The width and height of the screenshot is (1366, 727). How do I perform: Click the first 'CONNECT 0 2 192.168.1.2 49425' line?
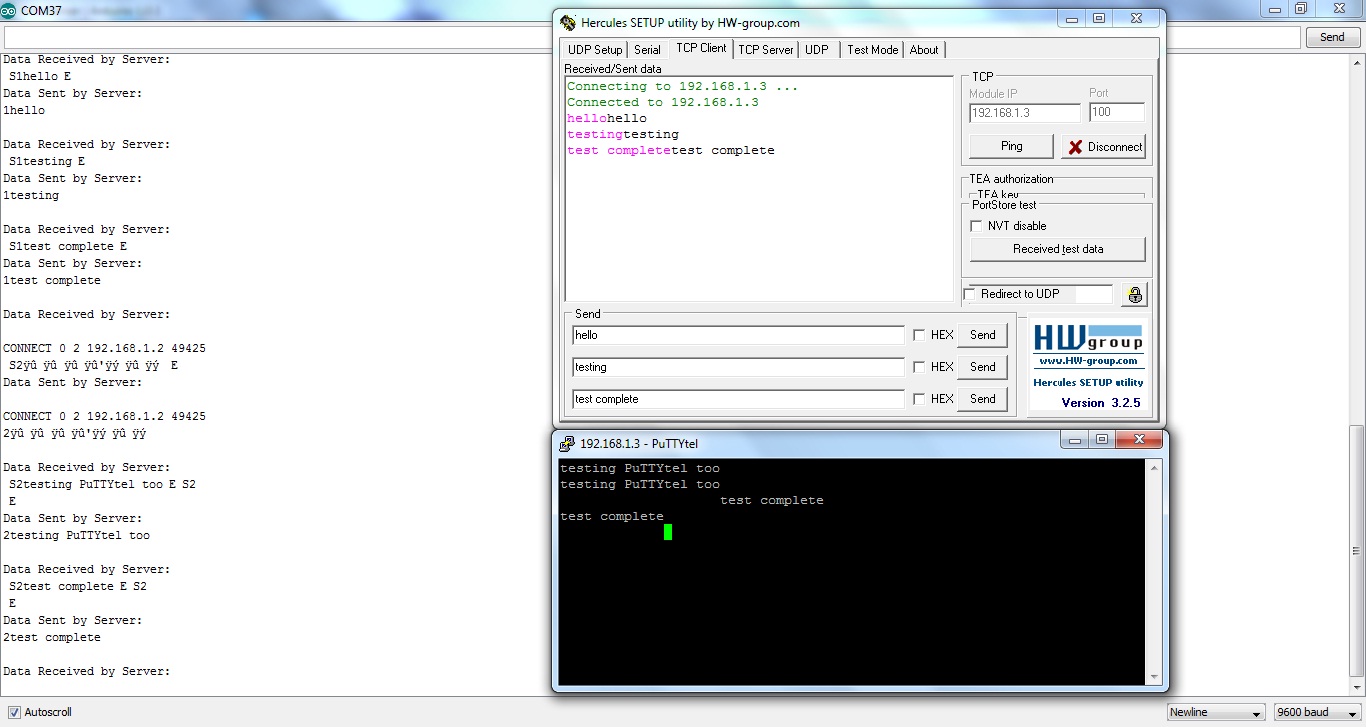tap(105, 348)
